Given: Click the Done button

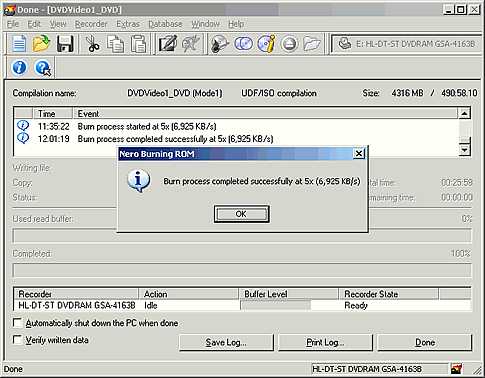Looking at the screenshot, I should click(x=425, y=343).
